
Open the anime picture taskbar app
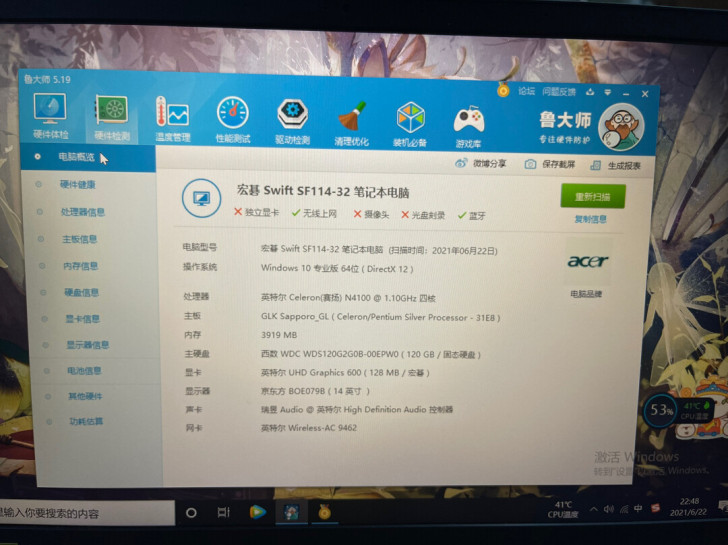(291, 512)
